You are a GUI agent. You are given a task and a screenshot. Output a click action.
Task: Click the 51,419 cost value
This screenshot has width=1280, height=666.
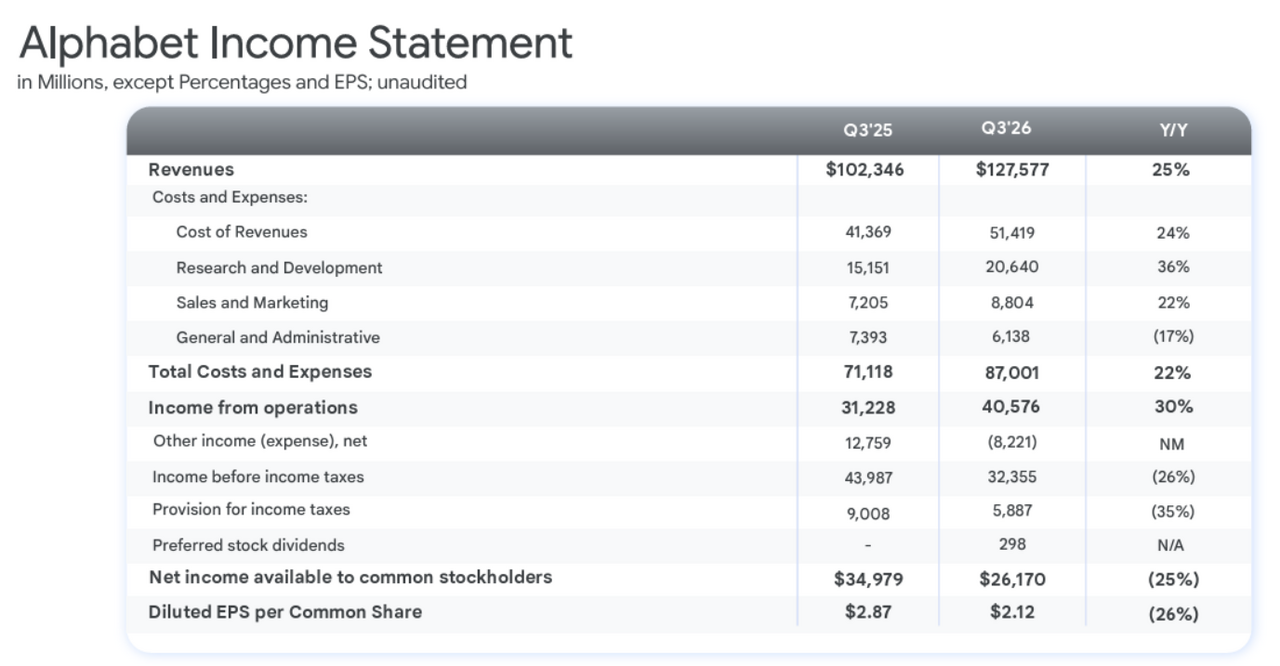coord(1012,233)
